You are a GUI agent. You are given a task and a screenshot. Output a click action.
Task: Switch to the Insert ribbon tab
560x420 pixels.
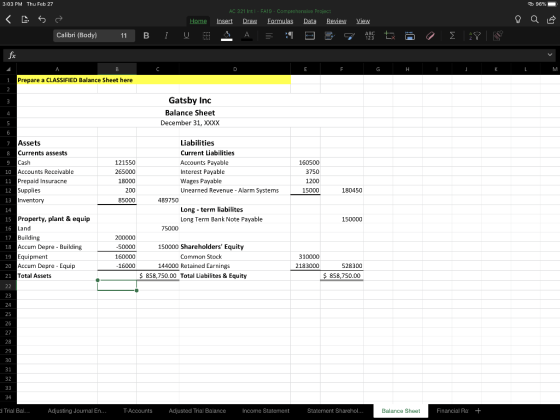(225, 21)
